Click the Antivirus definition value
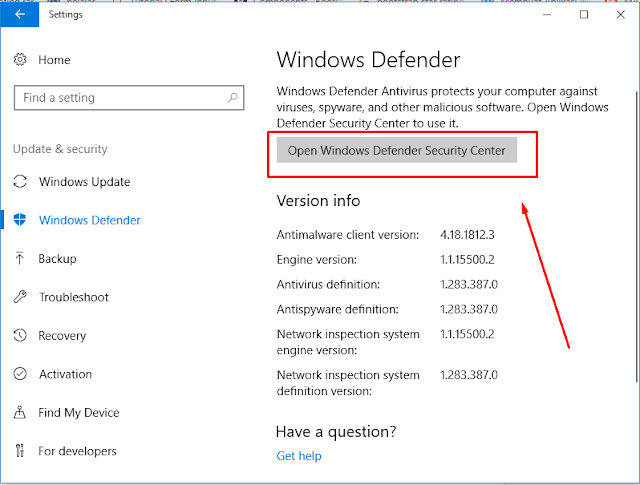This screenshot has width=640, height=485. [x=469, y=285]
